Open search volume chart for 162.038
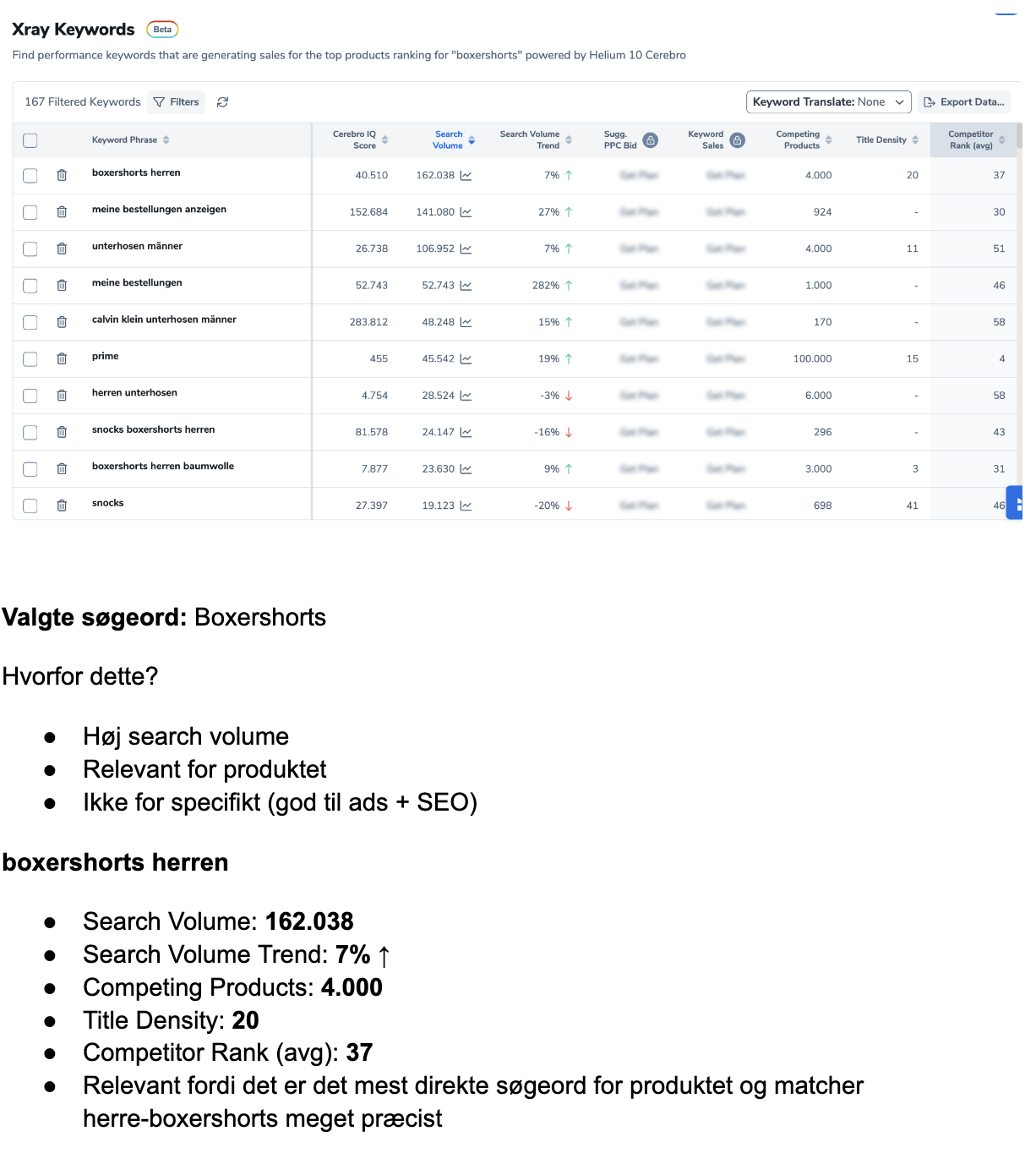Image resolution: width=1036 pixels, height=1153 pixels. pos(466,176)
